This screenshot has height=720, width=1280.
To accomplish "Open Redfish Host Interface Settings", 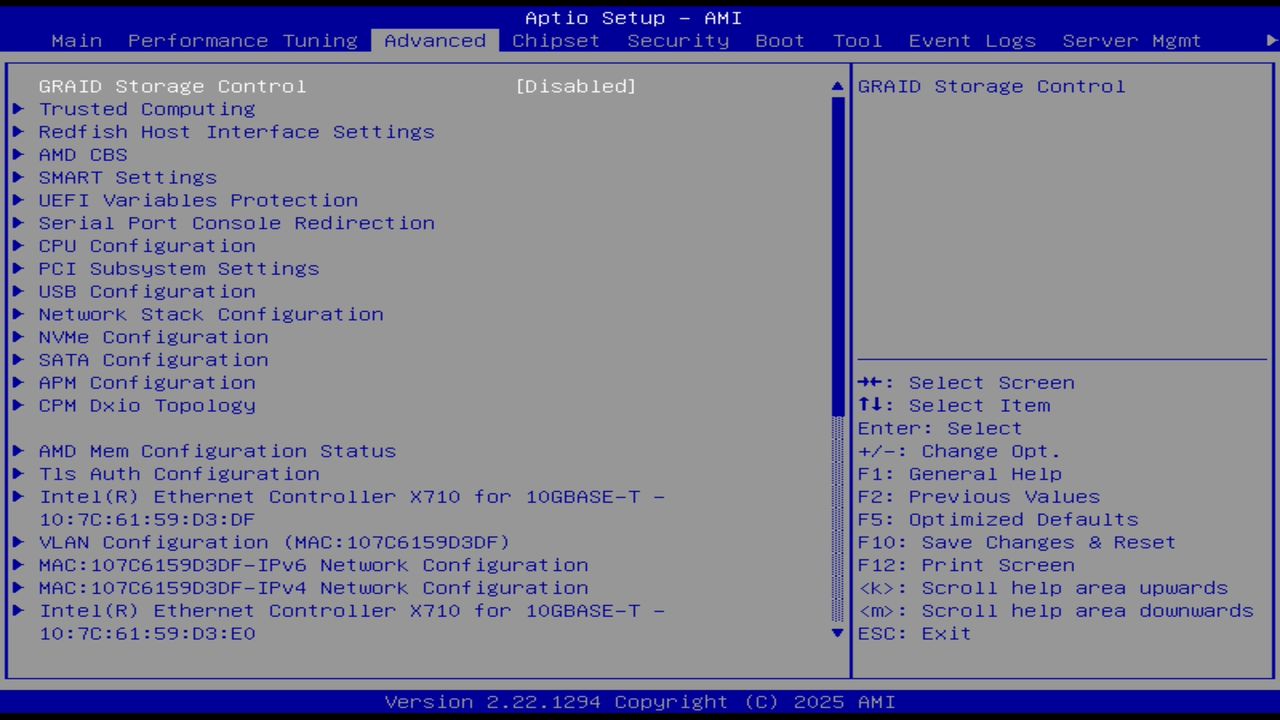I will (x=236, y=131).
